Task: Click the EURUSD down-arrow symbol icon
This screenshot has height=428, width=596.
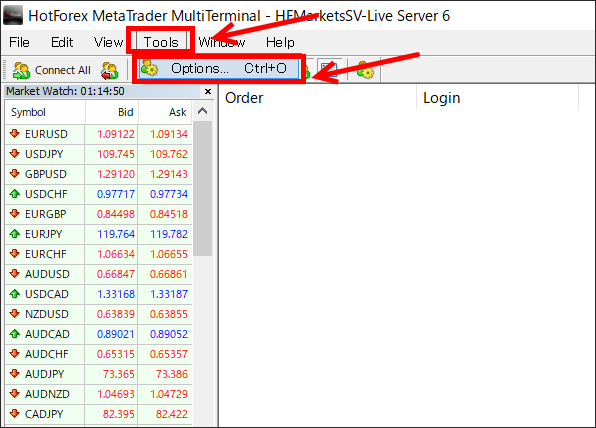Action: 15,134
